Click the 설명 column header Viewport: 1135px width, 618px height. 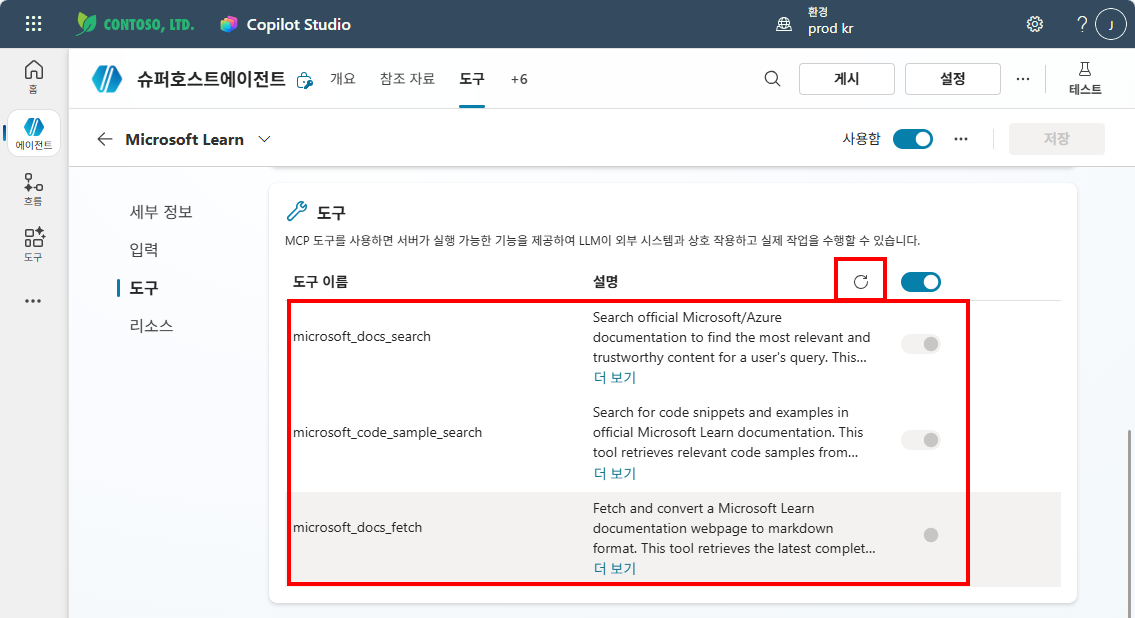click(x=605, y=282)
